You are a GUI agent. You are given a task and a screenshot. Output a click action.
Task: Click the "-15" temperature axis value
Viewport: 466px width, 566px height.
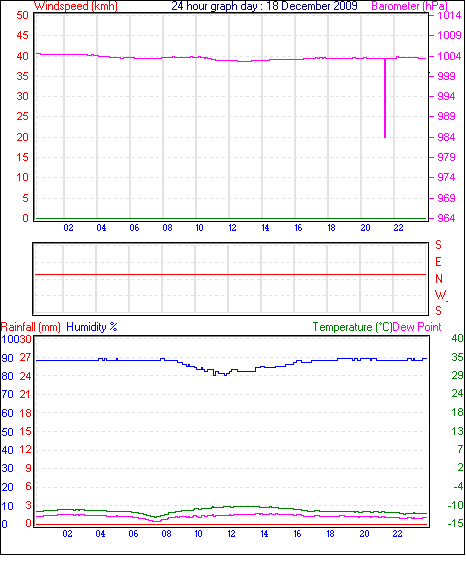pyautogui.click(x=456, y=523)
